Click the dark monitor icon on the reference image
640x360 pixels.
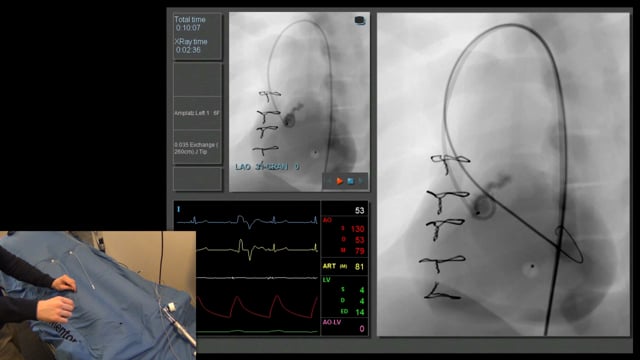coord(360,20)
